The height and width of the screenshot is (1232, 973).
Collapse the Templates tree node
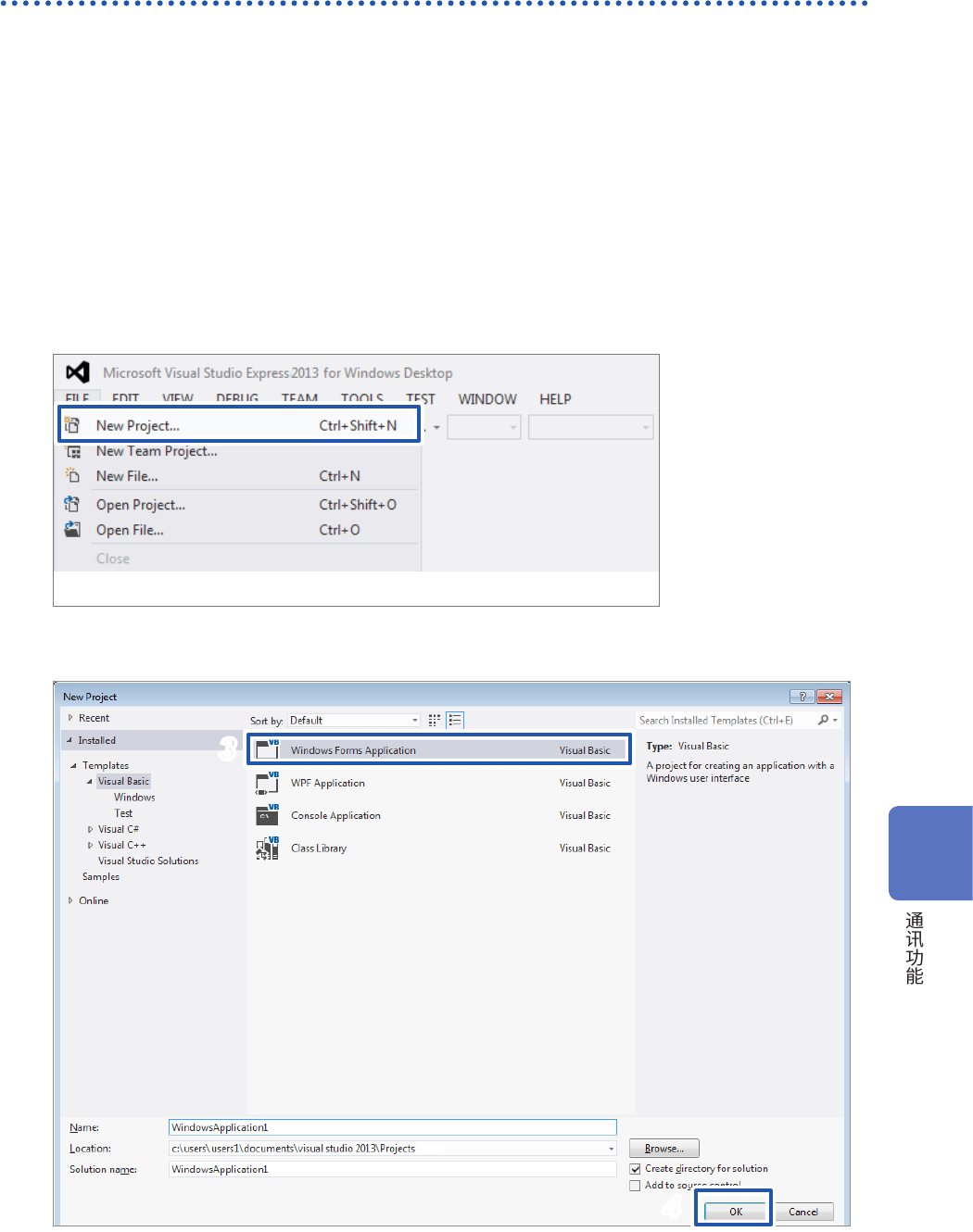point(74,766)
